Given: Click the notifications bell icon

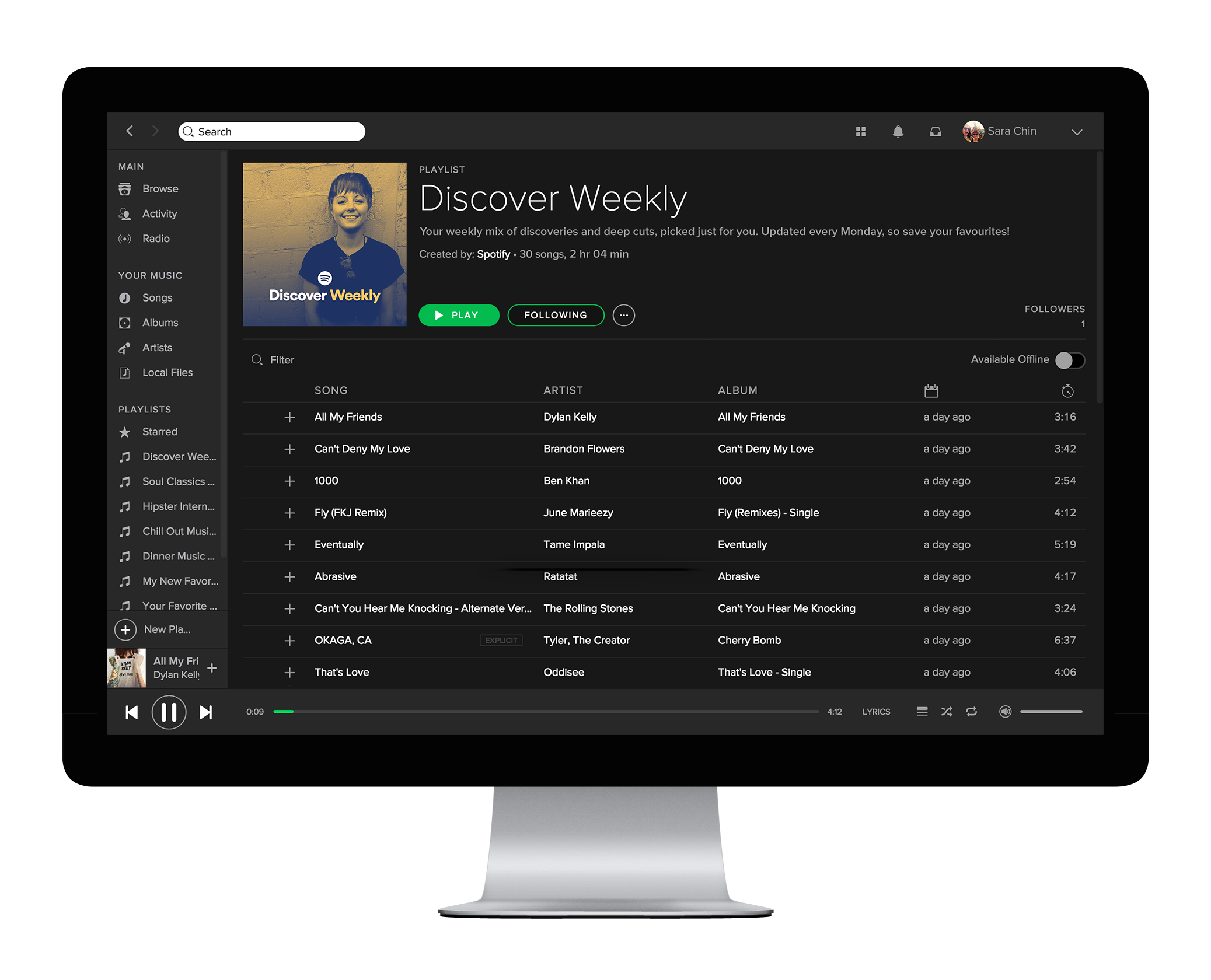Looking at the screenshot, I should (x=898, y=131).
